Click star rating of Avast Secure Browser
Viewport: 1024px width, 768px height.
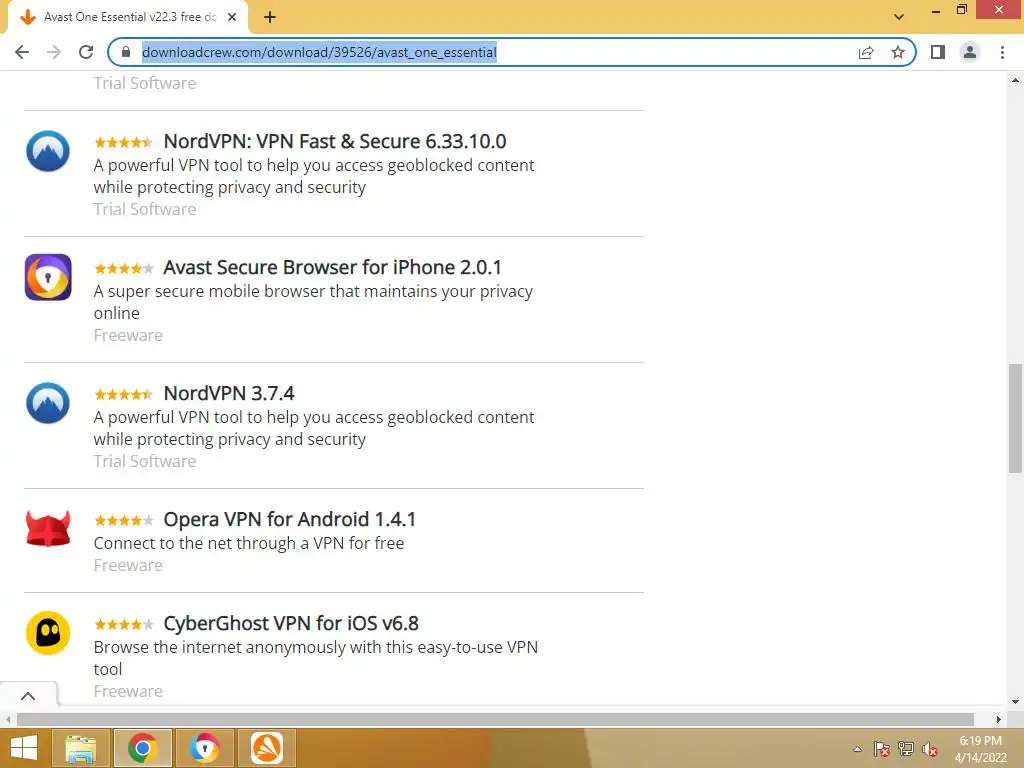[123, 268]
